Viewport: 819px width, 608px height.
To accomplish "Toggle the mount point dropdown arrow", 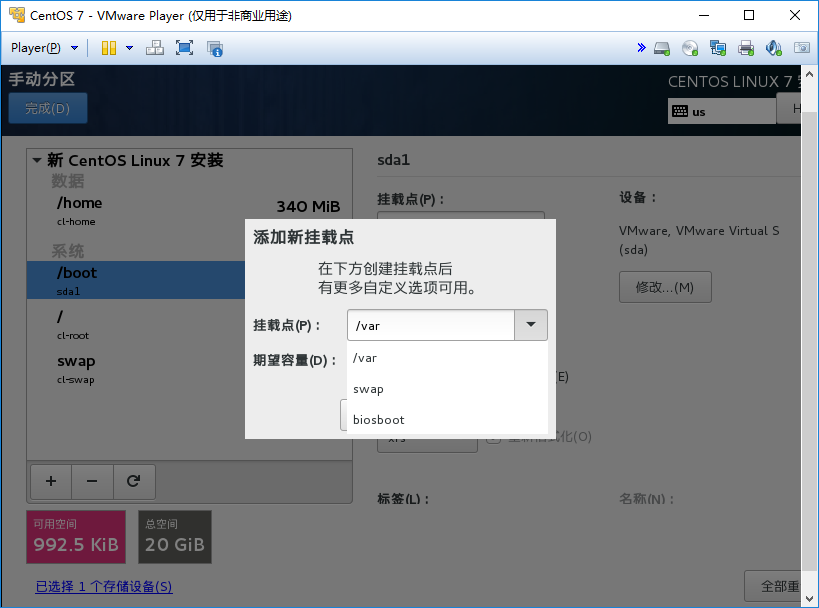I will point(531,325).
